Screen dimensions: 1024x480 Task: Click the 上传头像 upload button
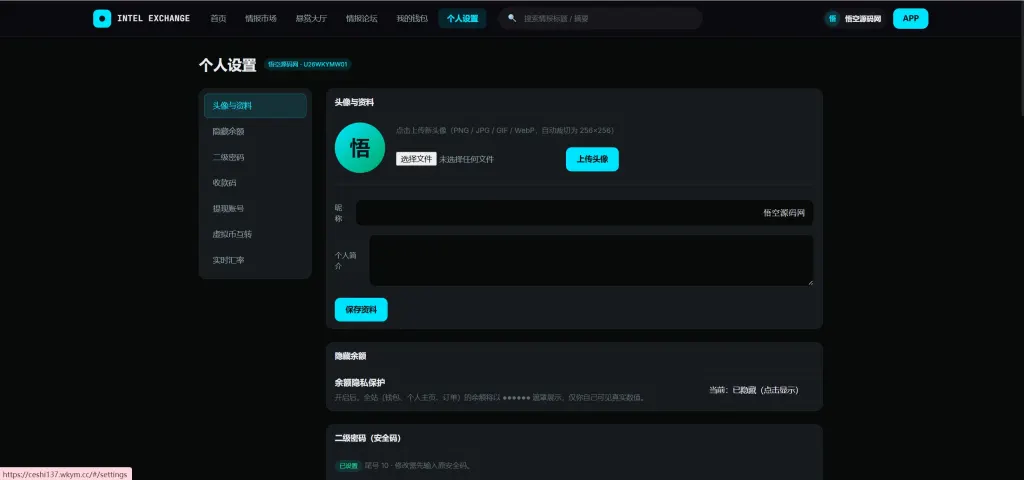click(x=592, y=159)
